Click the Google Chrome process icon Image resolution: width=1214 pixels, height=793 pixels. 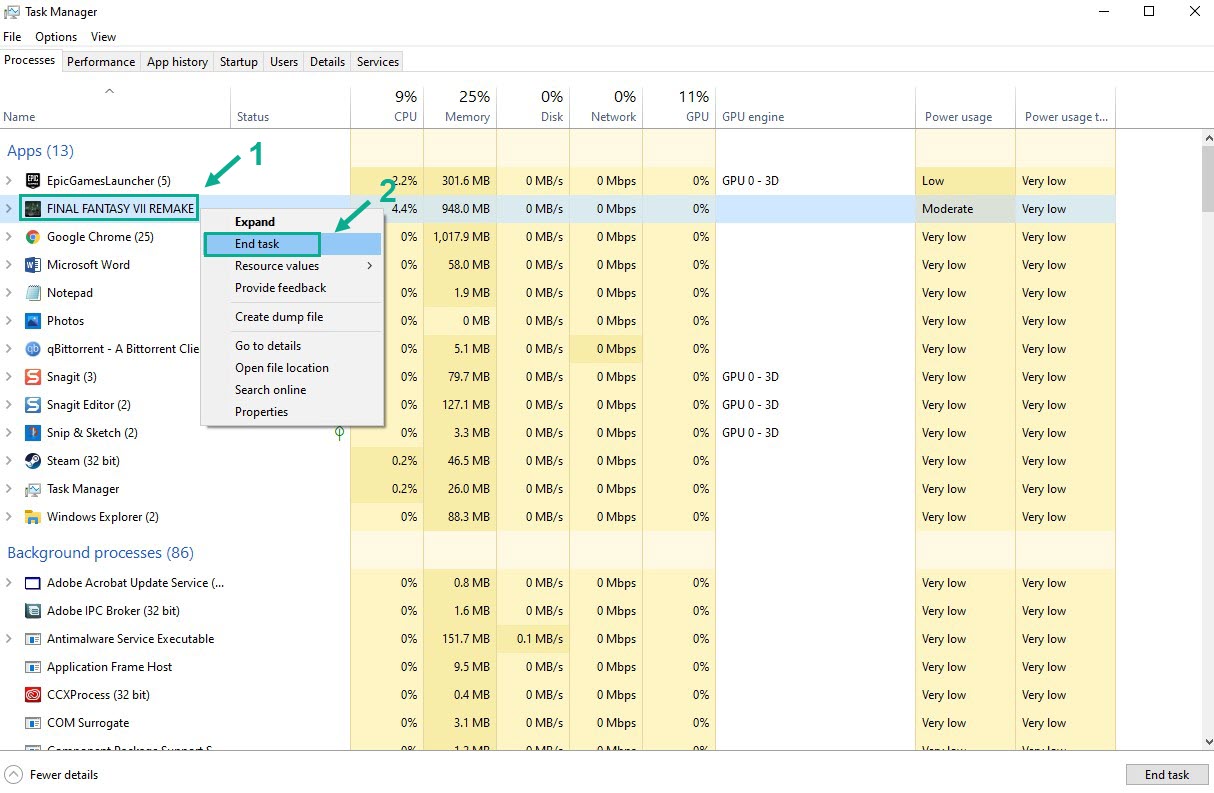pos(32,237)
